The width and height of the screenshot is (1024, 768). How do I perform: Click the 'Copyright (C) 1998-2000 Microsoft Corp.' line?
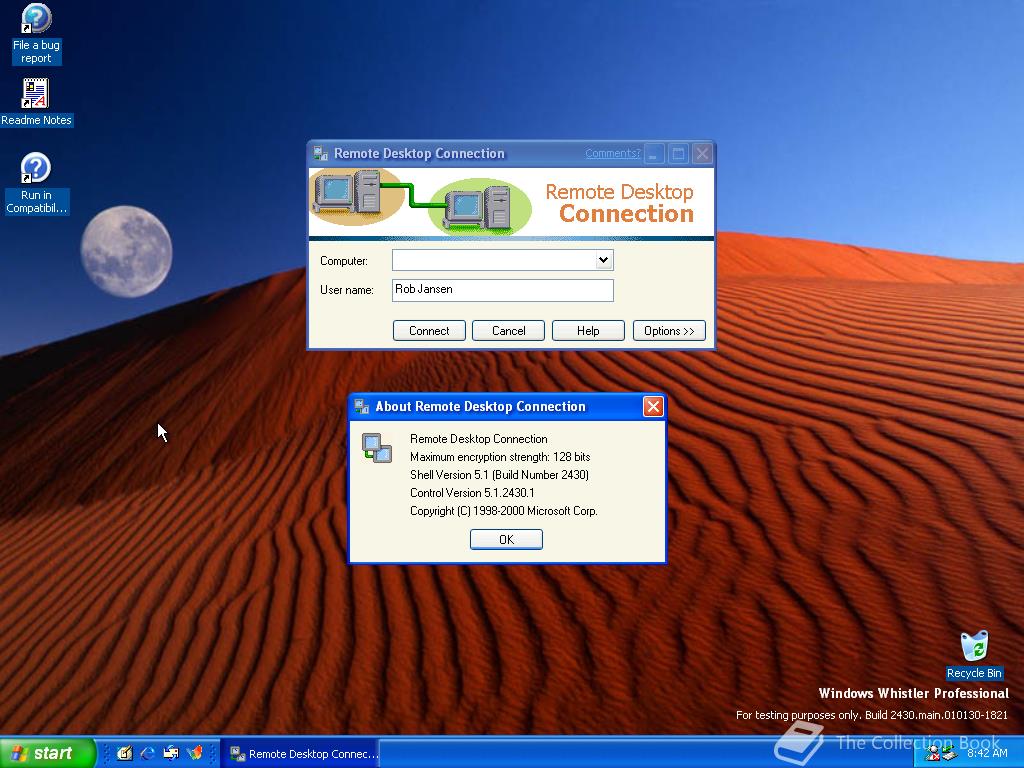click(x=504, y=511)
